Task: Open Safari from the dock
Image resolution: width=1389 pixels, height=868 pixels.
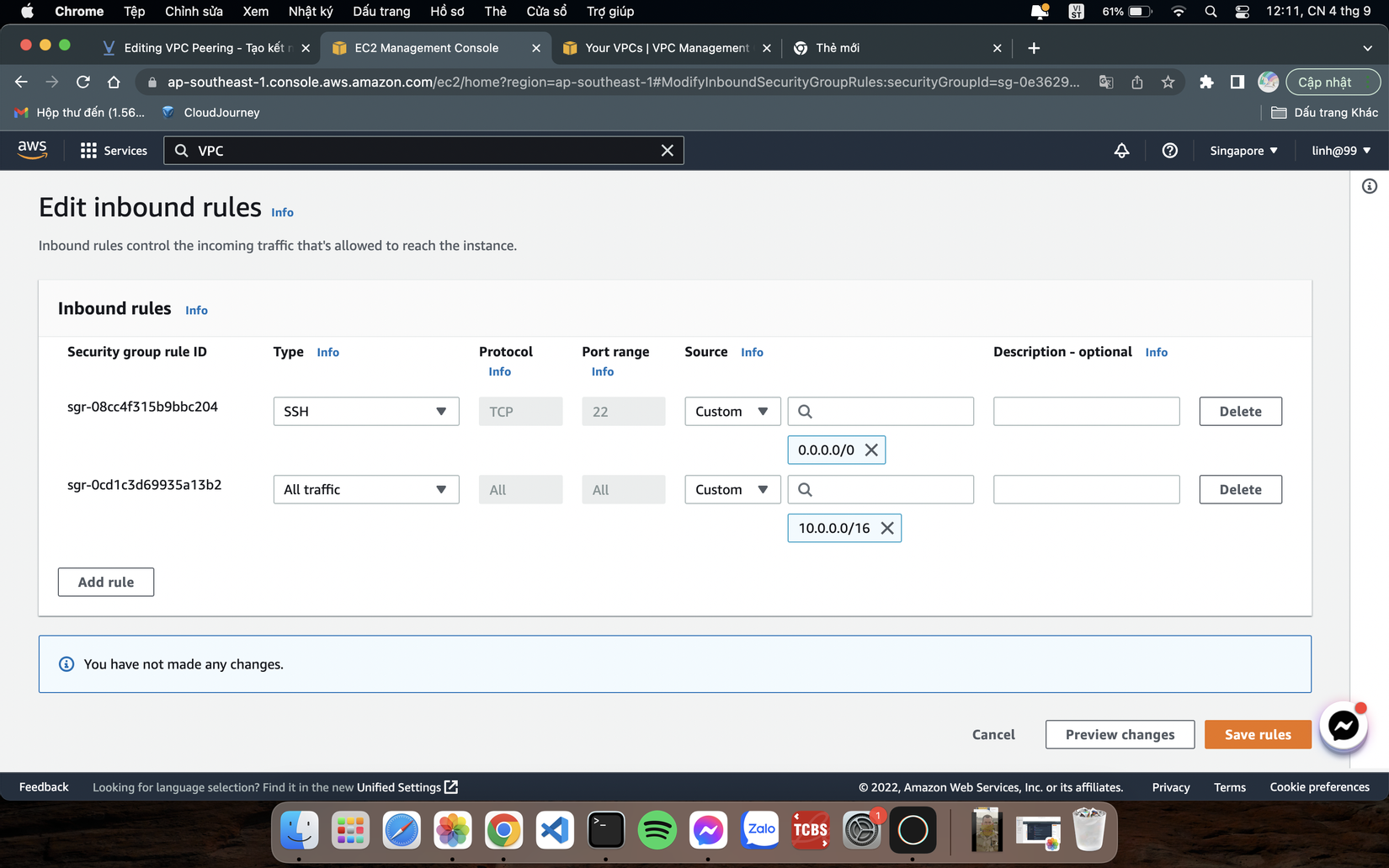Action: point(402,830)
